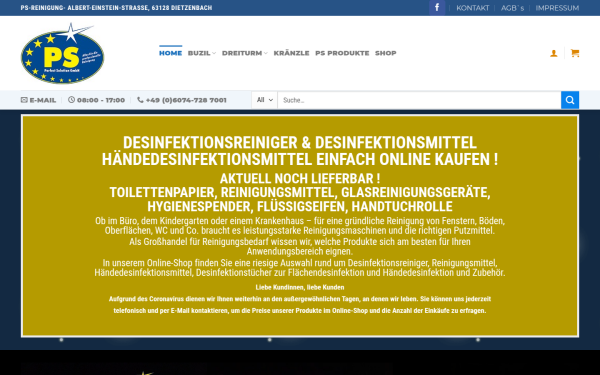Image resolution: width=600 pixels, height=375 pixels.
Task: Open the Facebook page icon
Action: (x=437, y=8)
